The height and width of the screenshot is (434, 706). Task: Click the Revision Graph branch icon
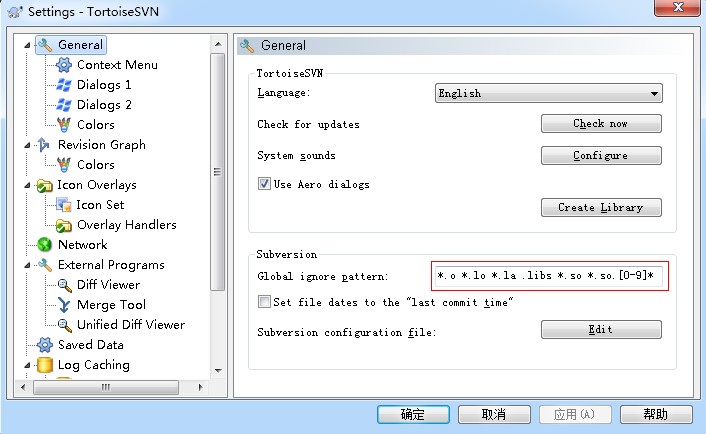tap(44, 145)
